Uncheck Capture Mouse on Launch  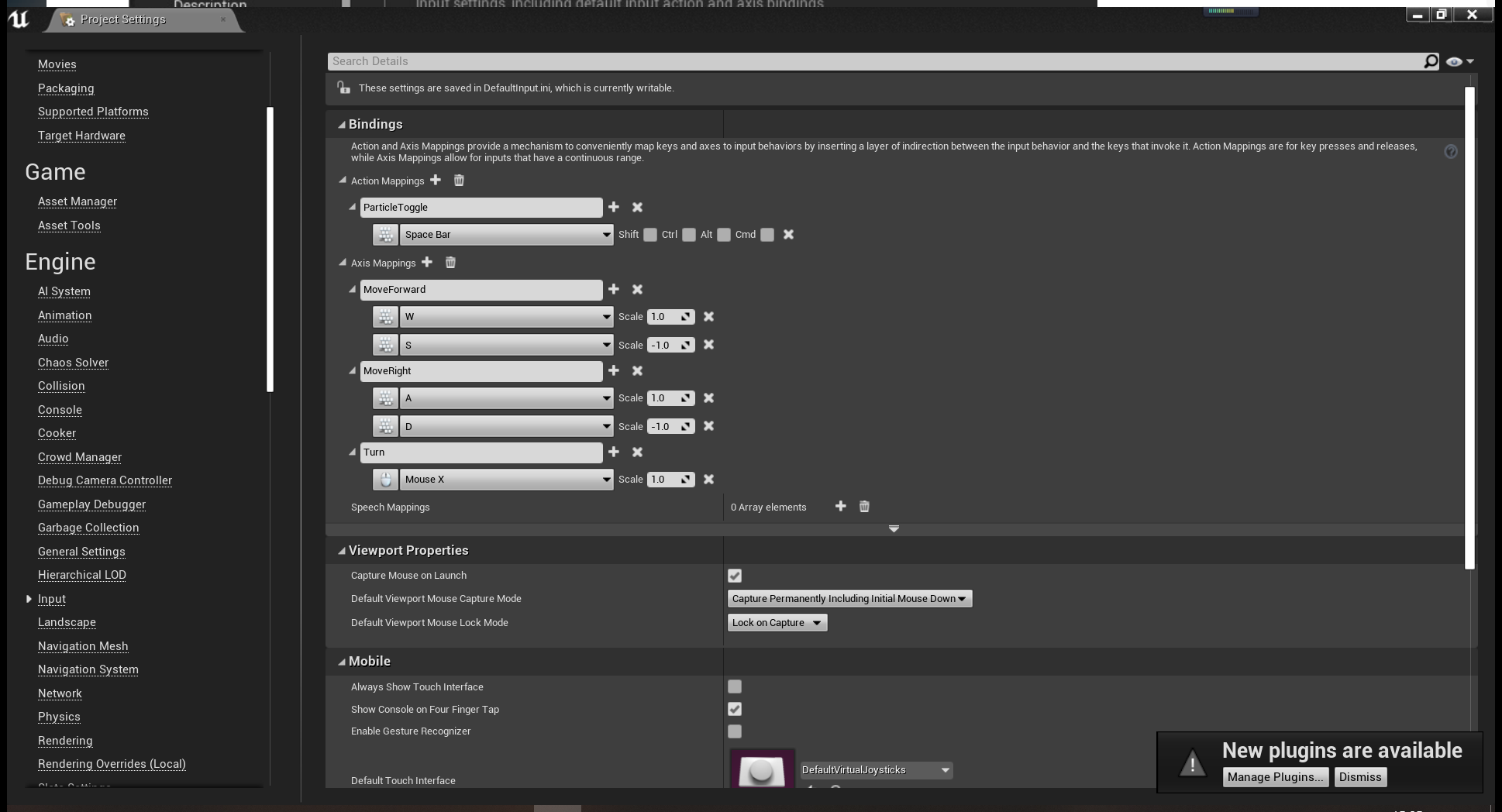point(735,576)
